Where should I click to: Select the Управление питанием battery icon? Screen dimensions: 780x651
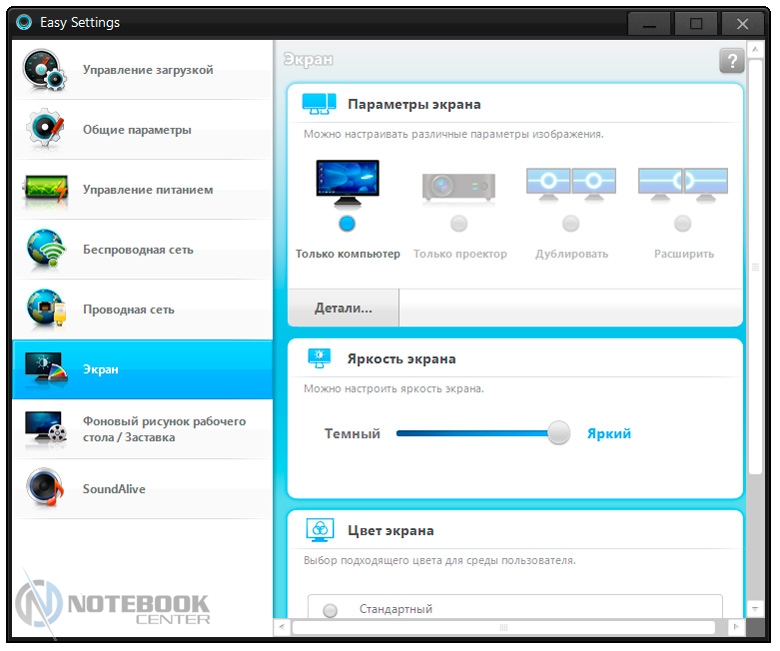[46, 190]
